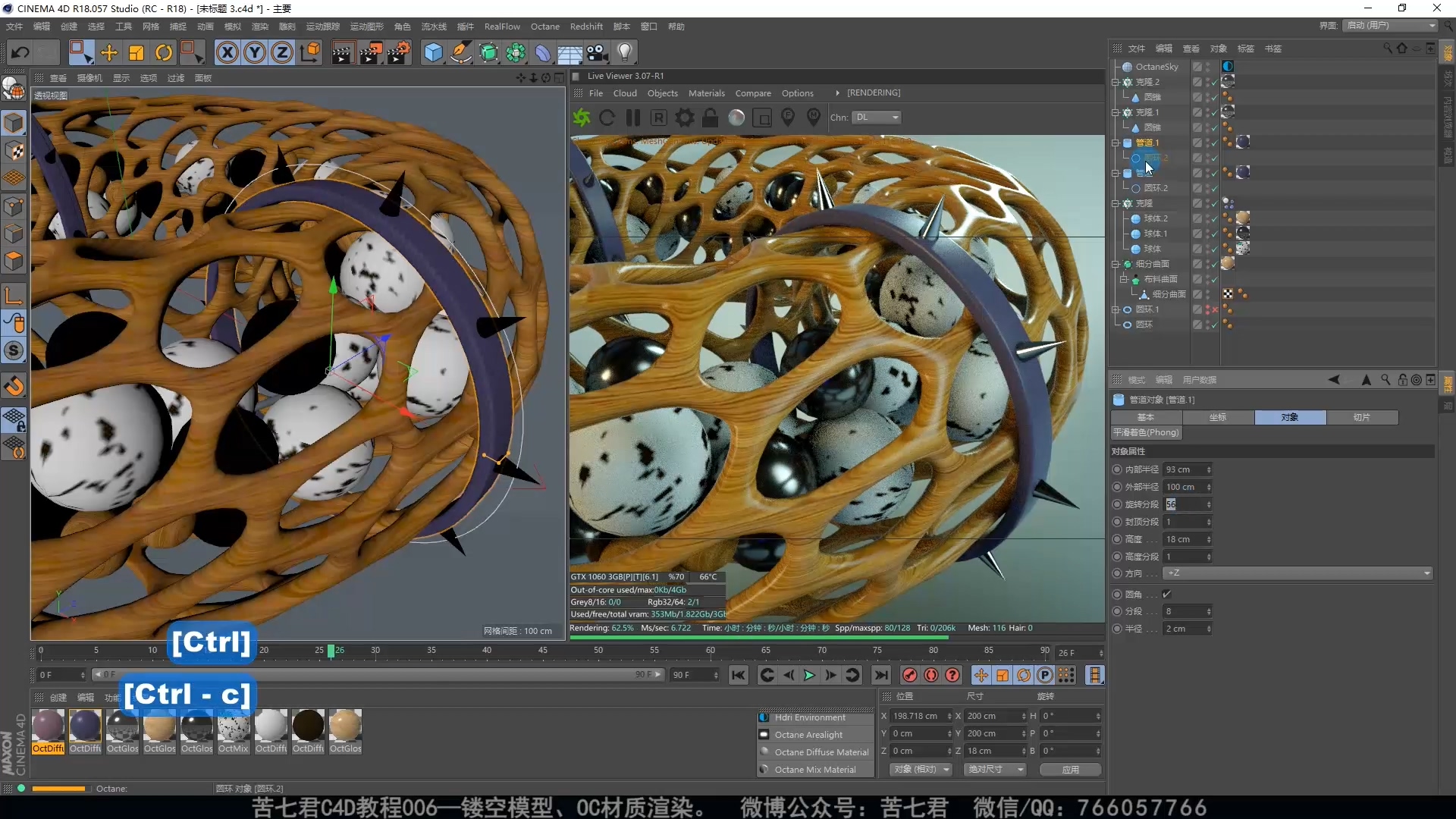Select the Live Selection tool
This screenshot has height=819, width=1456.
[80, 52]
